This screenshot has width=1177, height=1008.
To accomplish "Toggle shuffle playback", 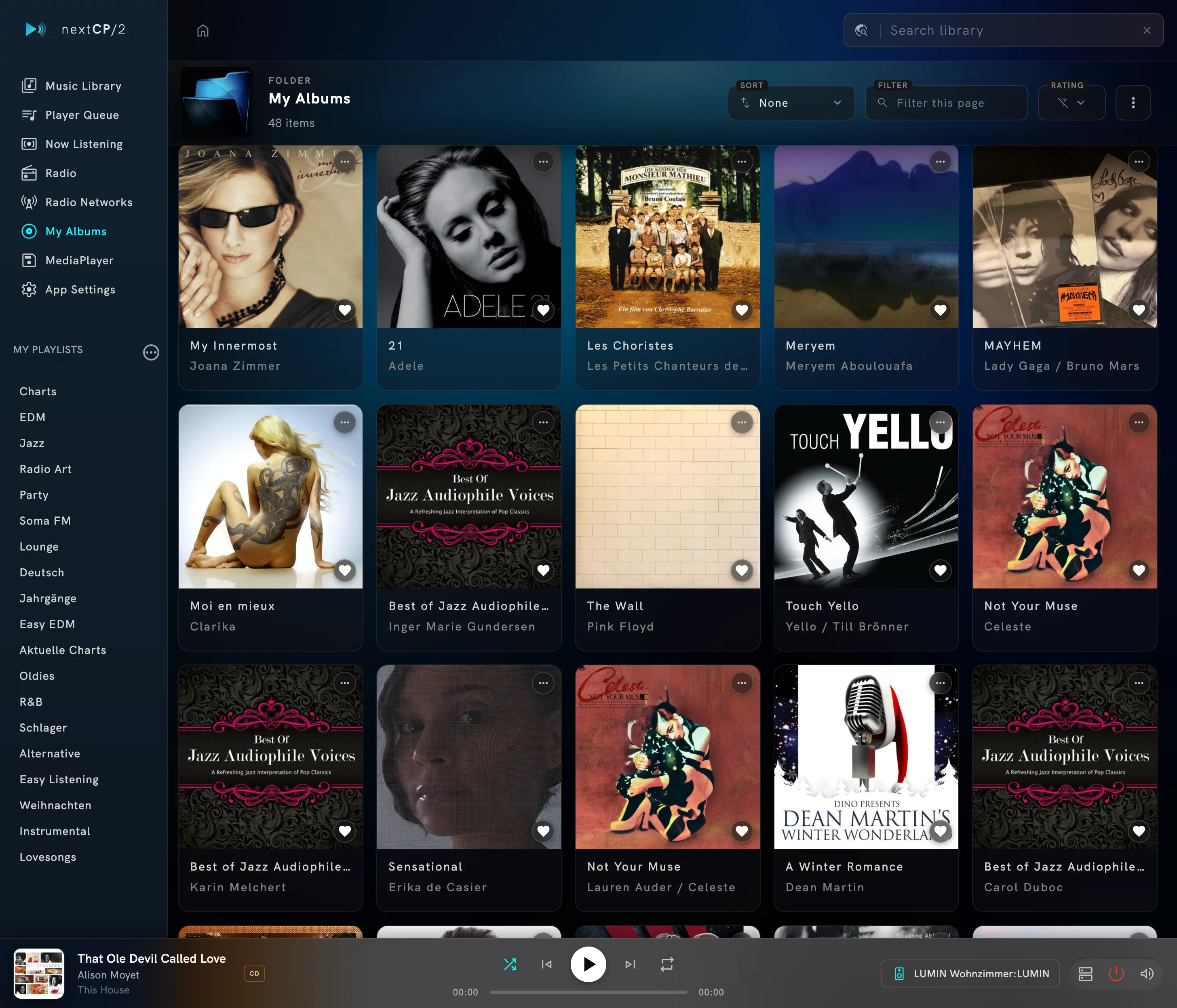I will click(x=510, y=964).
